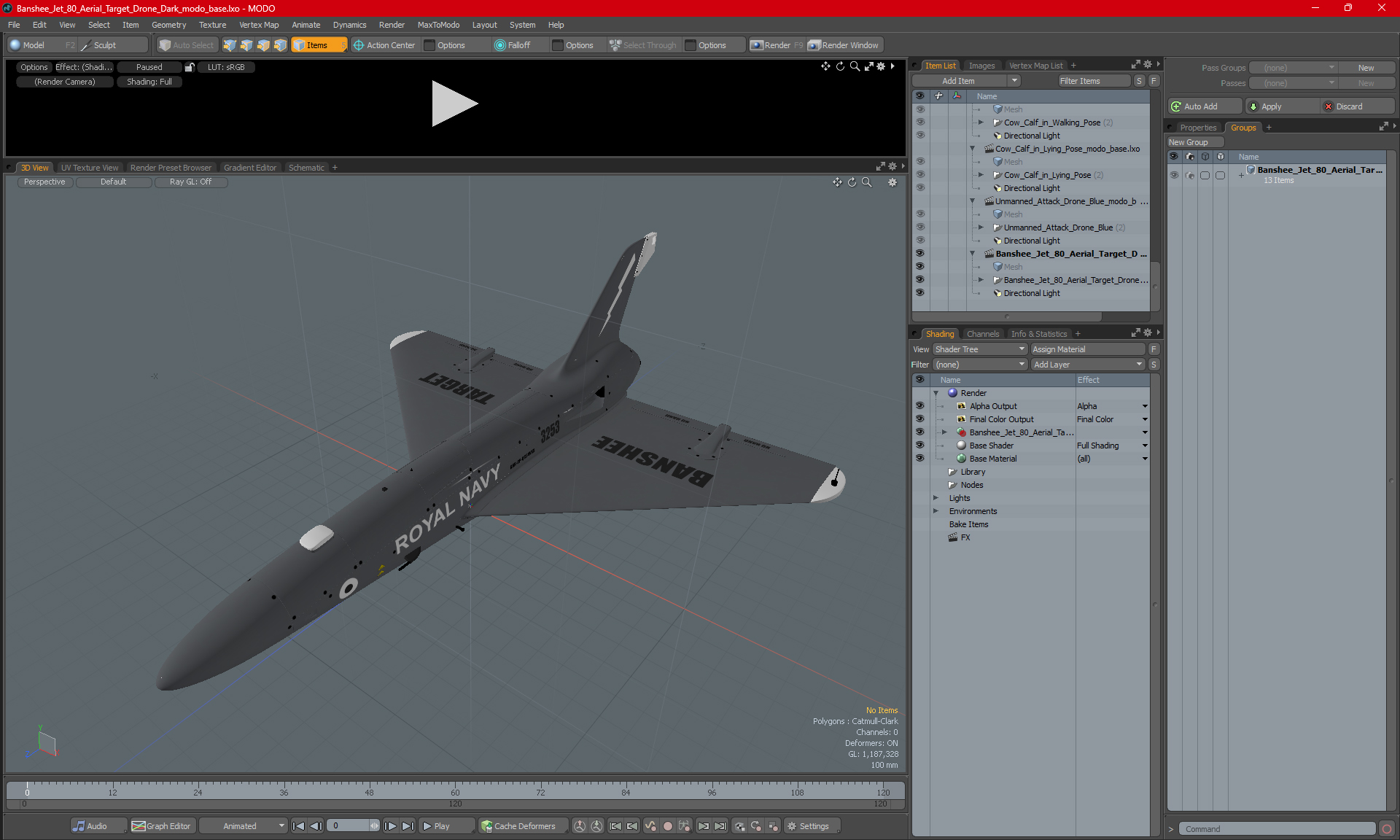Click pan move icon in 3D viewport
1400x840 pixels.
pyautogui.click(x=837, y=182)
